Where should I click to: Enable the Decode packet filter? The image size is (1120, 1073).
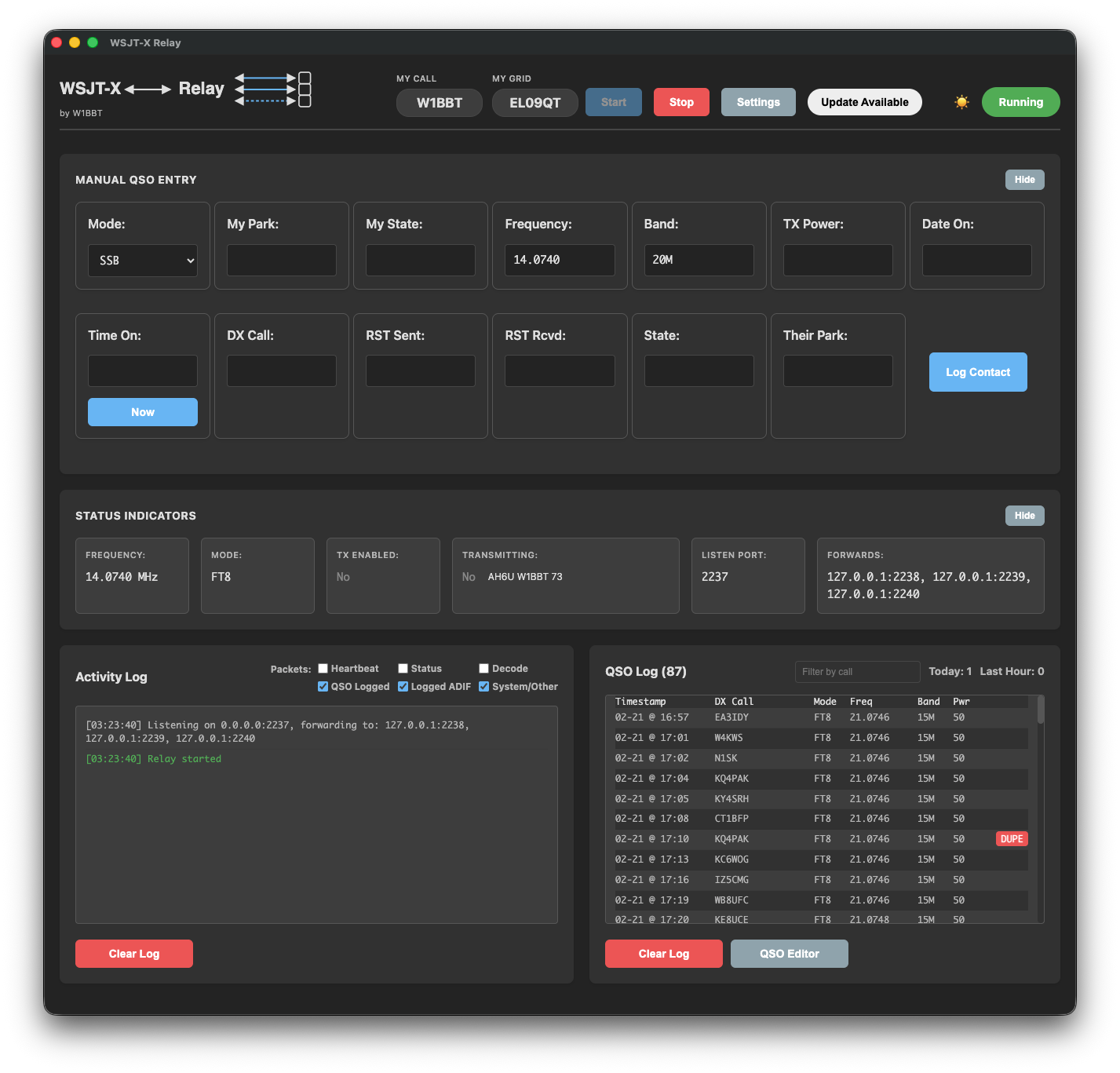[483, 668]
